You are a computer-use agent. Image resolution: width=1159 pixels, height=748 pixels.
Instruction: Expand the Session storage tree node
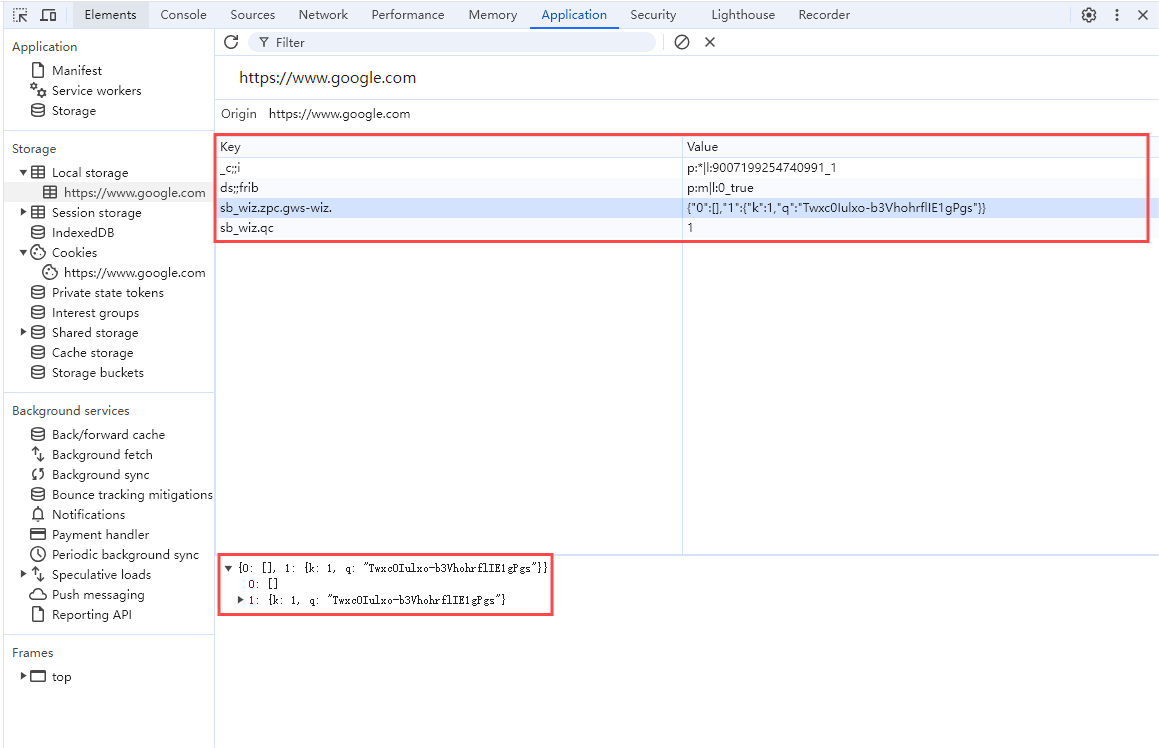(x=23, y=212)
